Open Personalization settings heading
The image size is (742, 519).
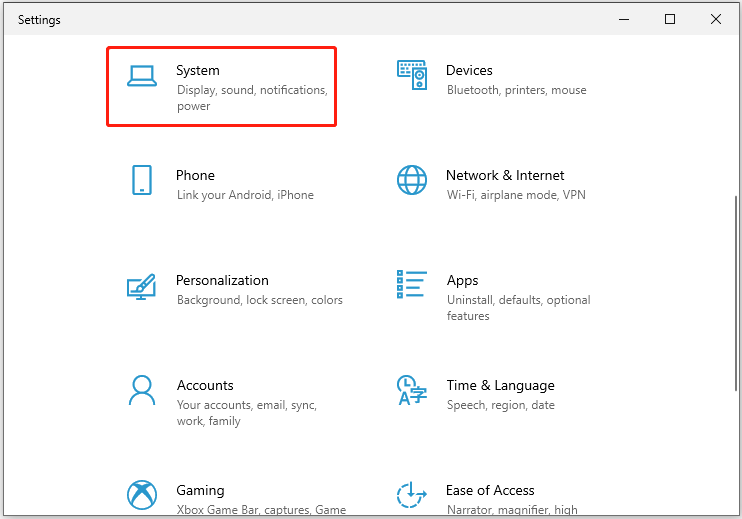pos(222,281)
